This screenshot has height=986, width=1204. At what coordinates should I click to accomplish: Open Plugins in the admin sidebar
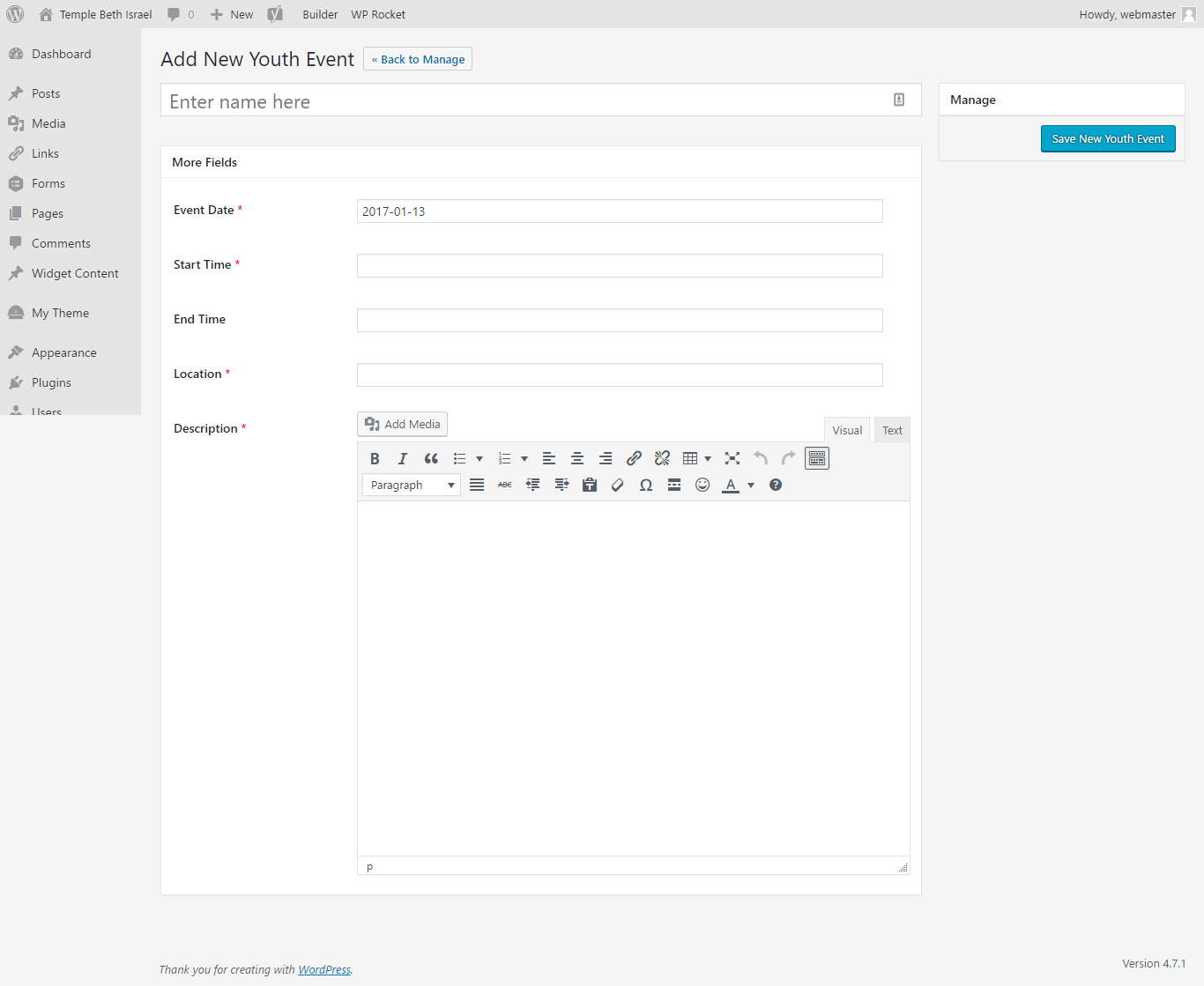(x=51, y=382)
